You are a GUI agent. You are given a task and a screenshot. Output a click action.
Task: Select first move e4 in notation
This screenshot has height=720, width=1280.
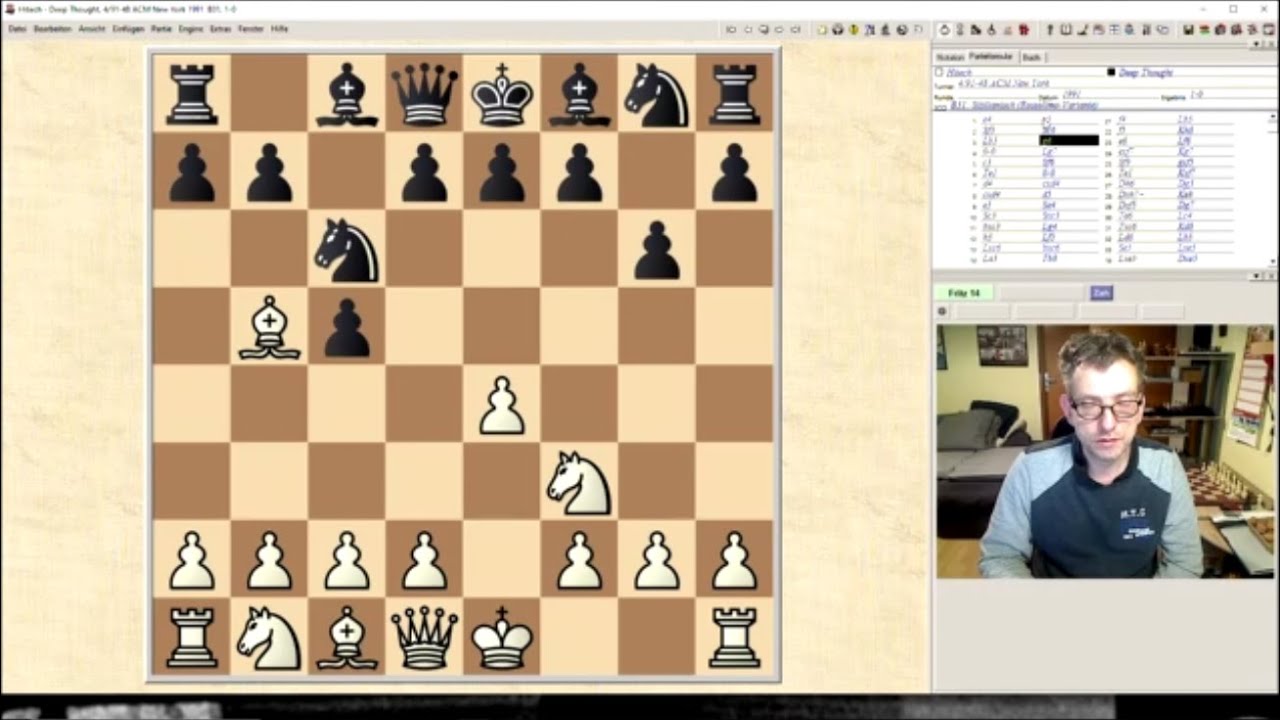pos(987,120)
